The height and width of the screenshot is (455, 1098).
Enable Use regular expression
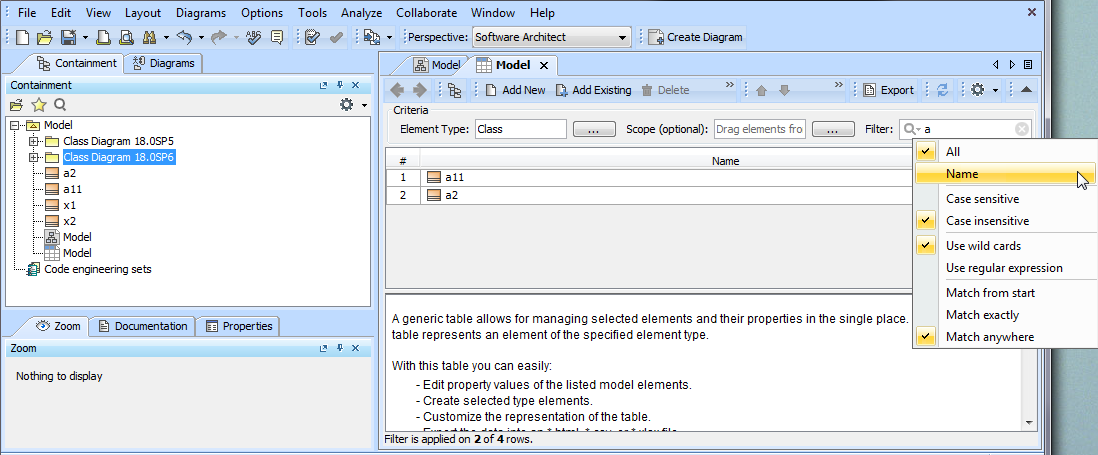1004,268
